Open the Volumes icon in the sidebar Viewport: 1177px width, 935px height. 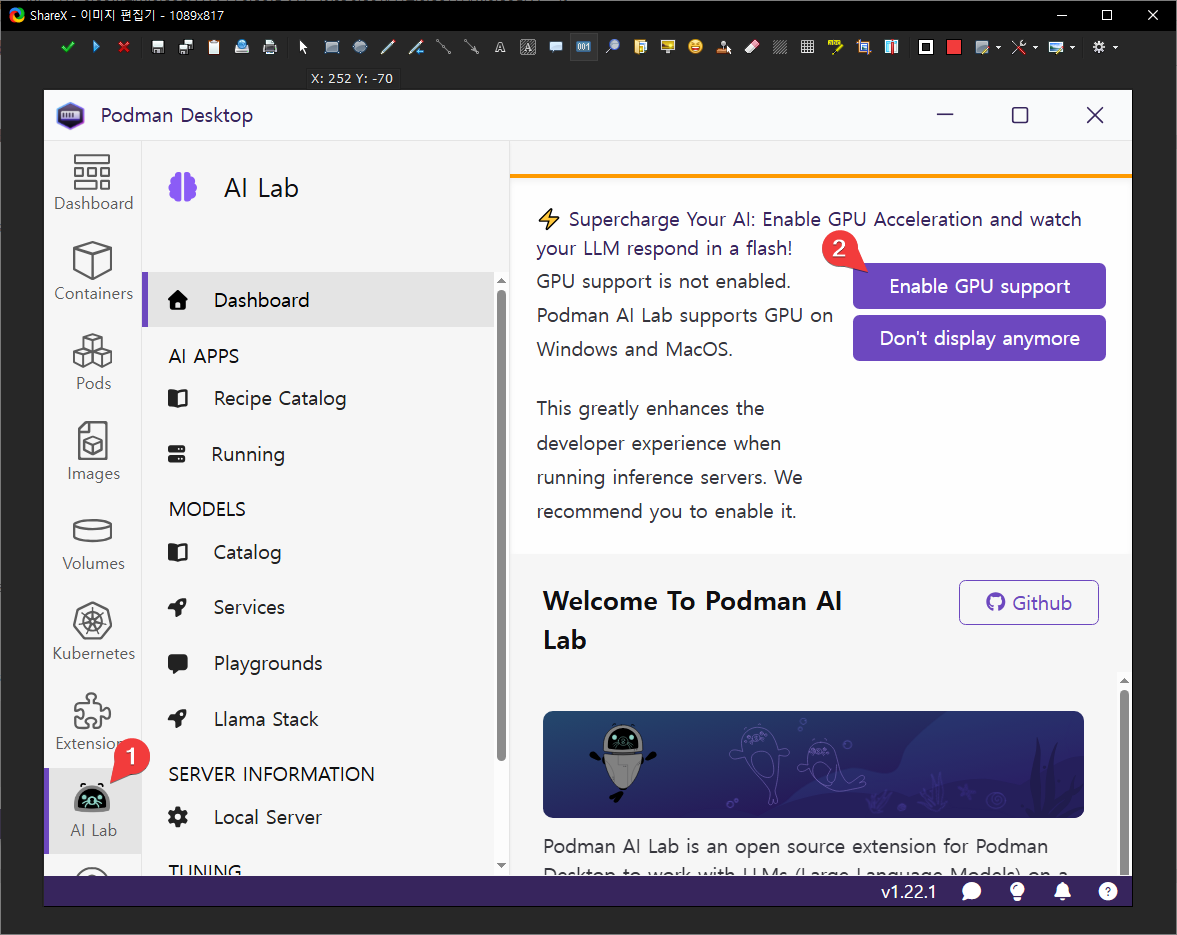93,541
